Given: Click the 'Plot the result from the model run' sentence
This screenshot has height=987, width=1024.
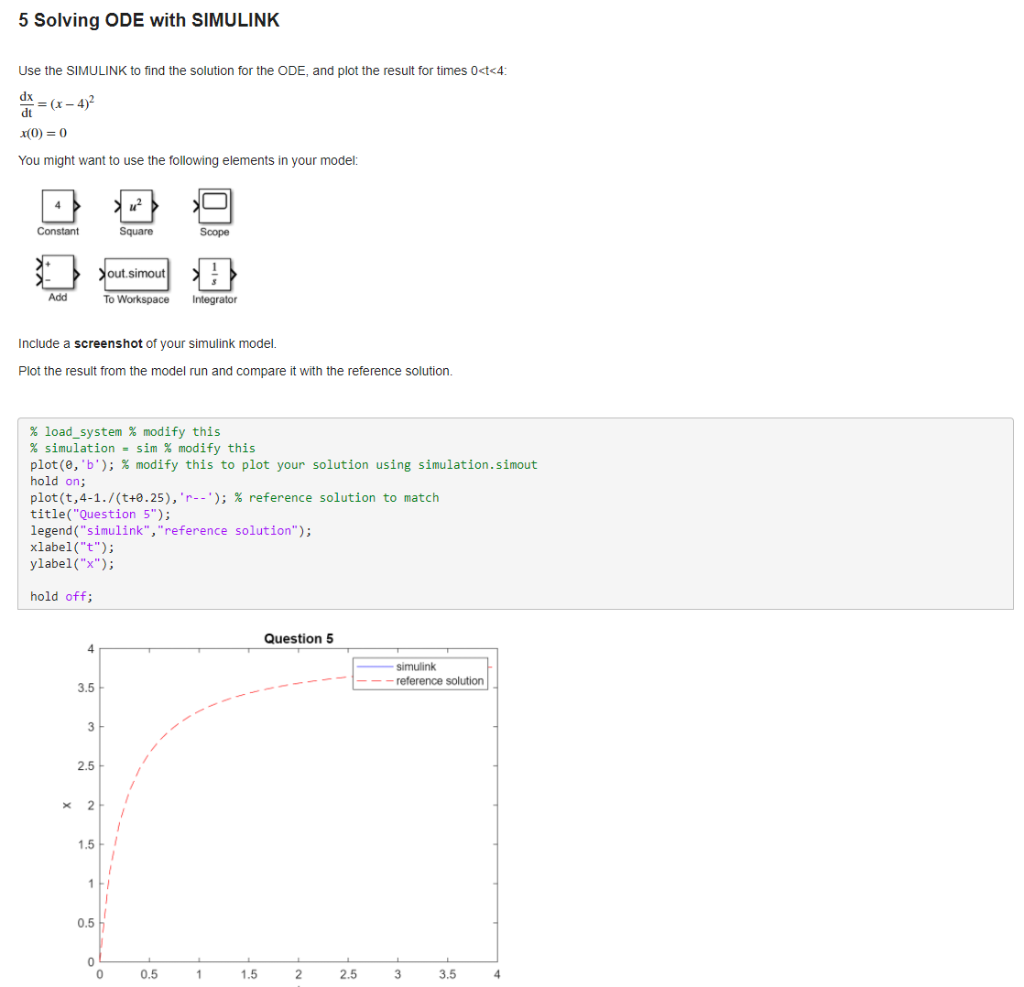Looking at the screenshot, I should tap(235, 371).
